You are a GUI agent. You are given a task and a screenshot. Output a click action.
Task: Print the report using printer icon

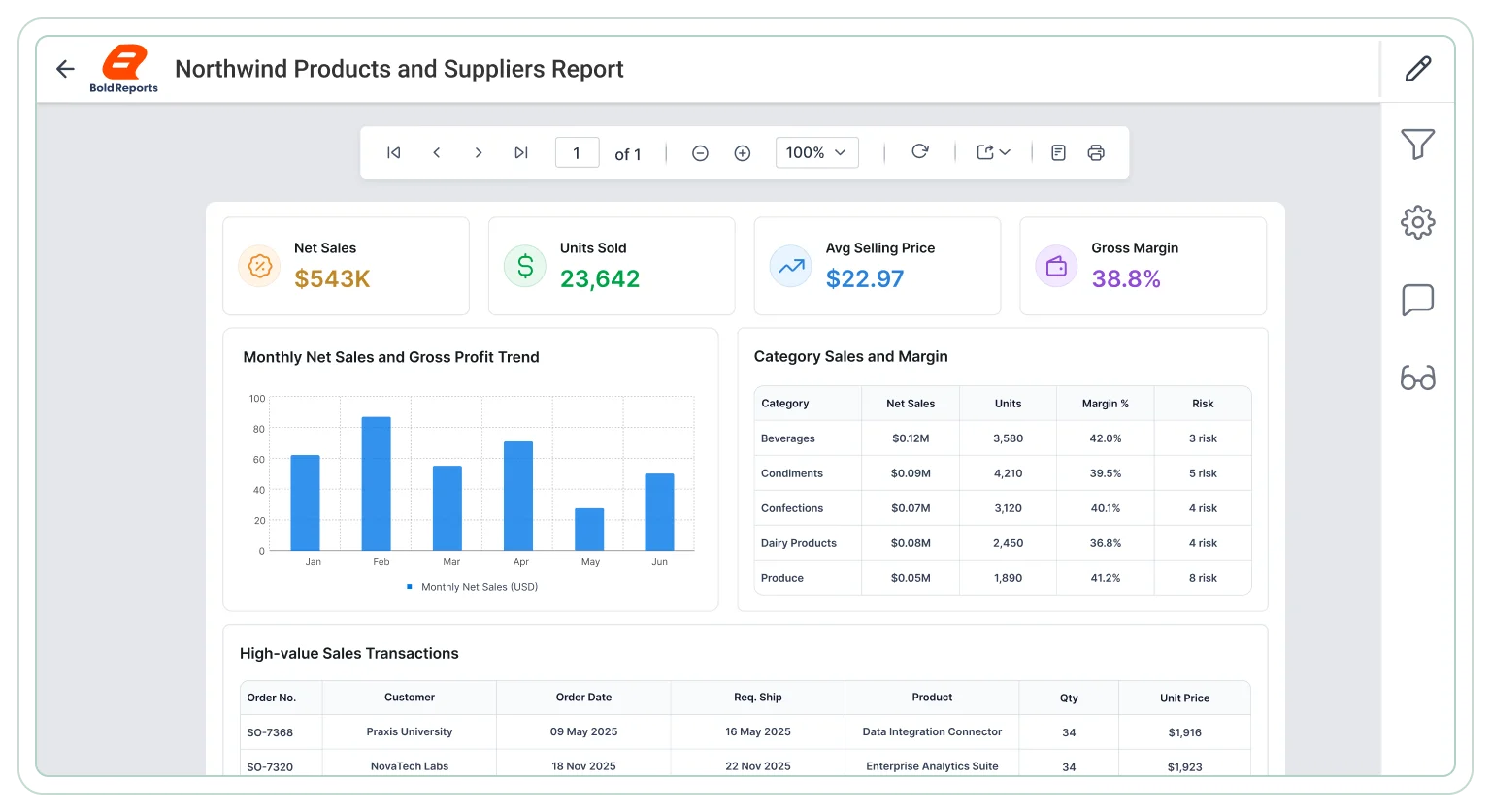pyautogui.click(x=1096, y=152)
